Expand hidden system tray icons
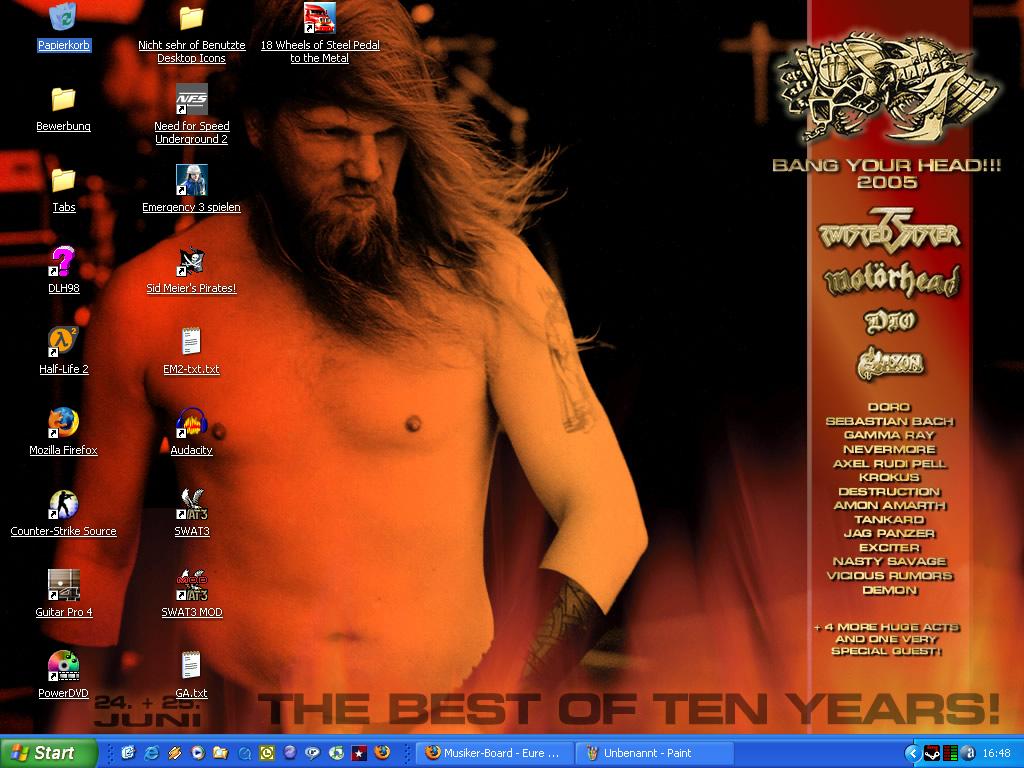 click(912, 754)
